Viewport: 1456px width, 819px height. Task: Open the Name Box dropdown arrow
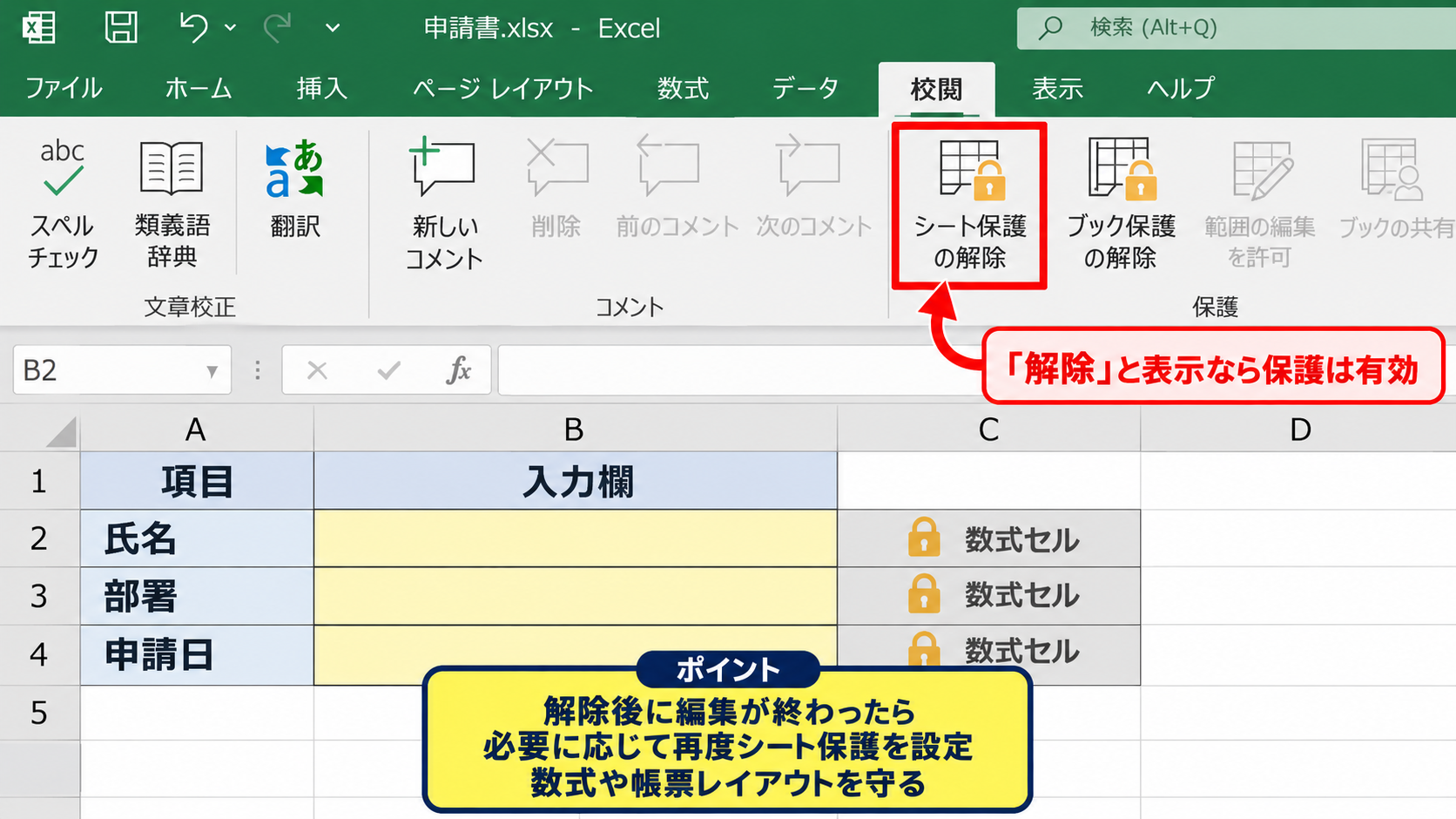point(212,371)
